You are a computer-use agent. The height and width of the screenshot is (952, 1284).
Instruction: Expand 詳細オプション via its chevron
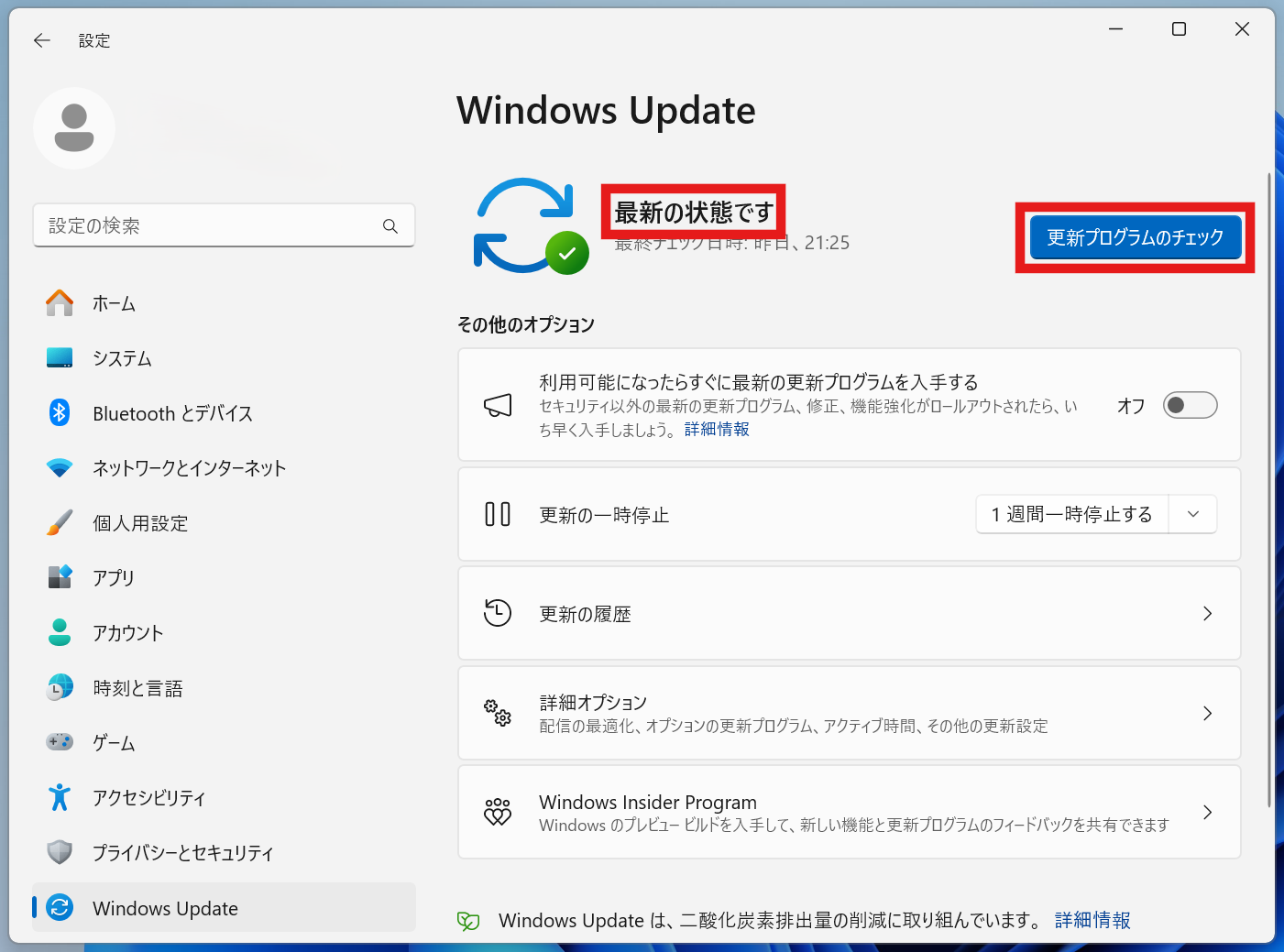[1207, 713]
